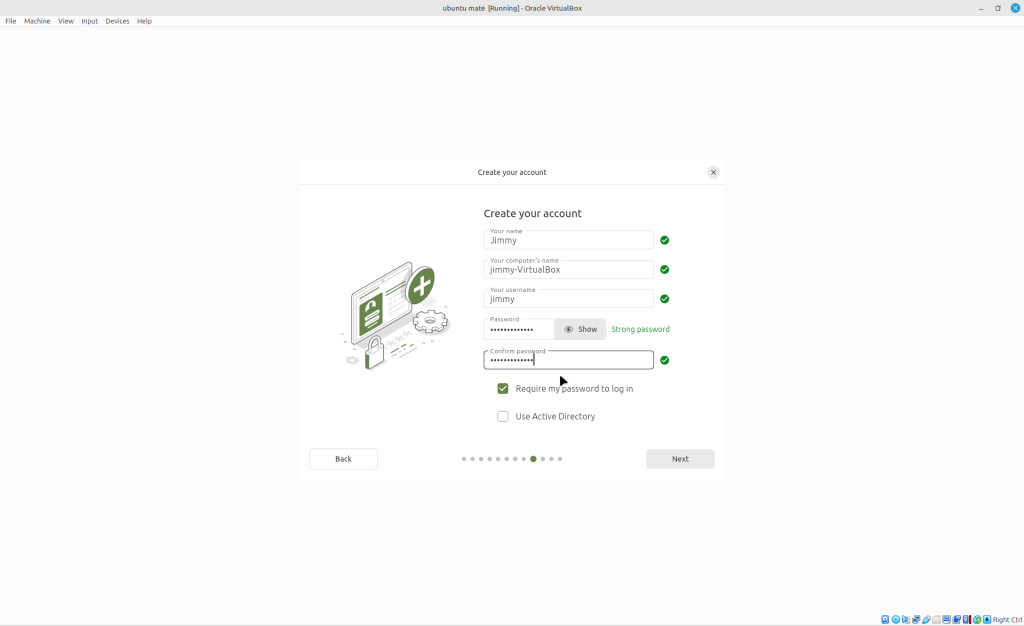Screen dimensions: 1024x626
Task: Go Back to previous installer step
Action: point(343,459)
